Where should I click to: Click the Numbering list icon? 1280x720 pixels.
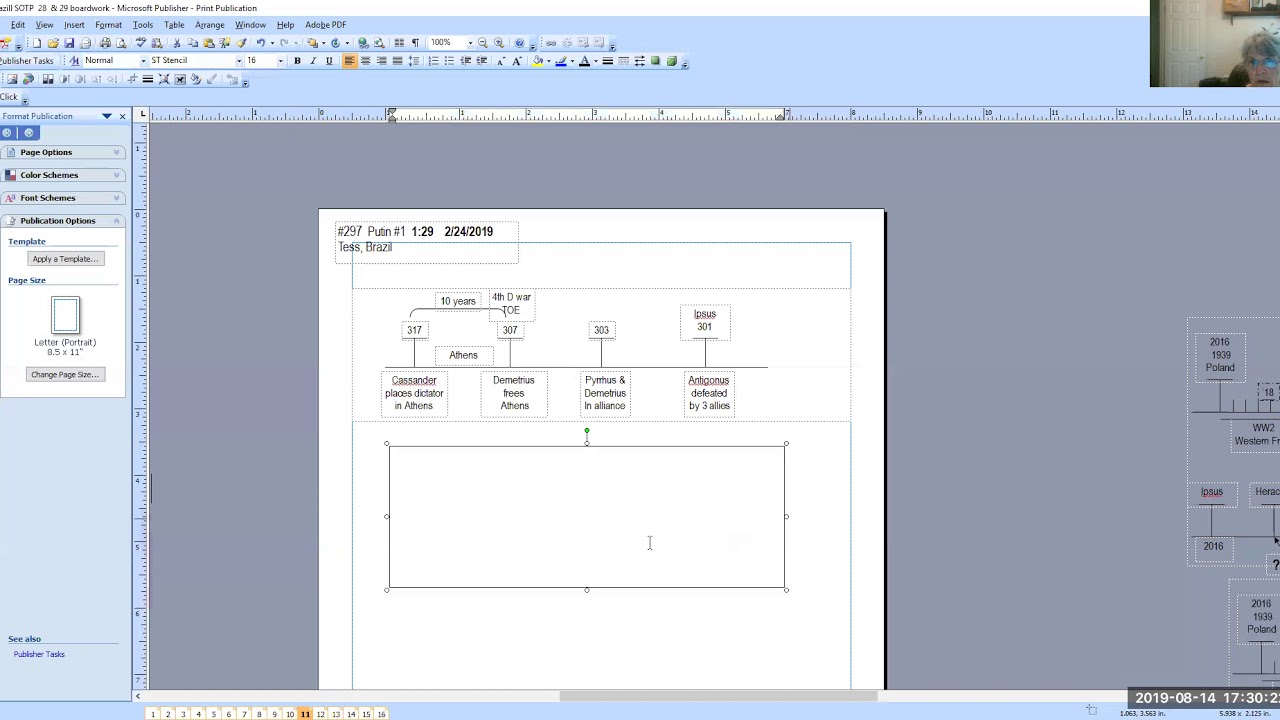pos(433,61)
